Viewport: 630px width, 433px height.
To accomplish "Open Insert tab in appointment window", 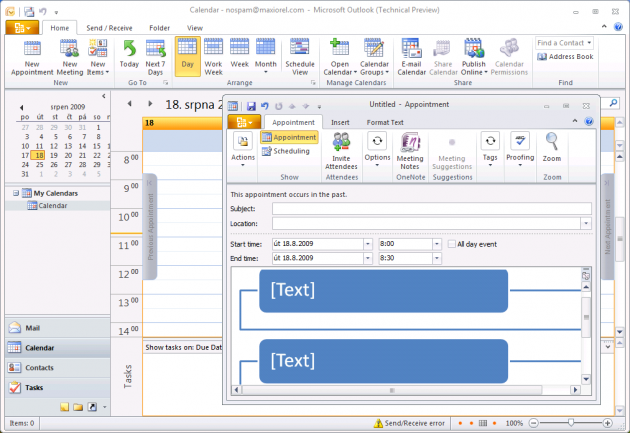I will pyautogui.click(x=340, y=123).
